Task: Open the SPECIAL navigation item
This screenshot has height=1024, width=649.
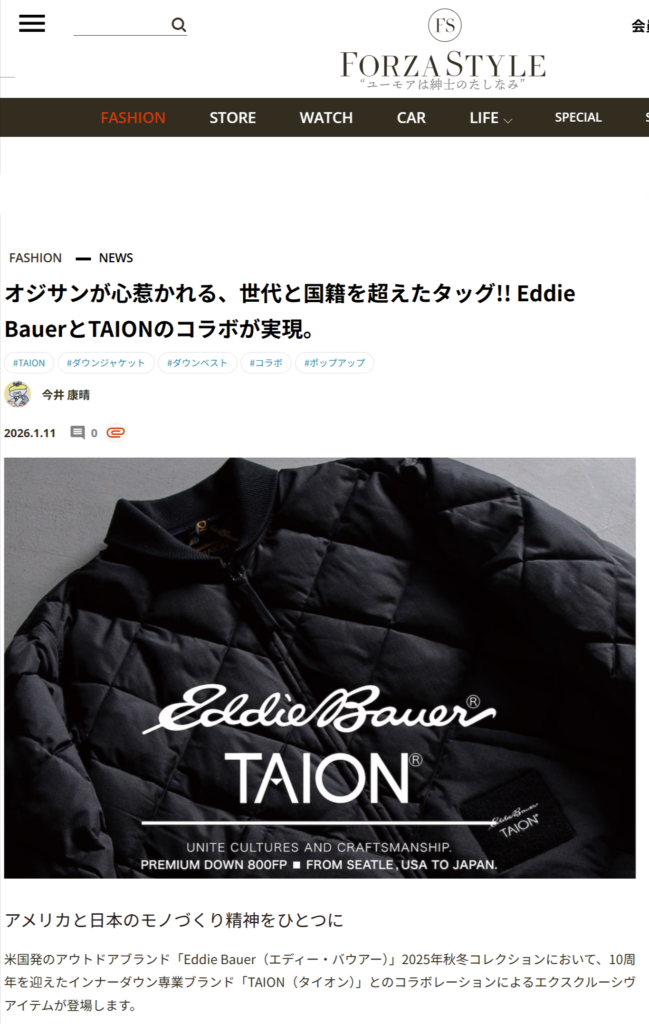Action: pos(578,118)
